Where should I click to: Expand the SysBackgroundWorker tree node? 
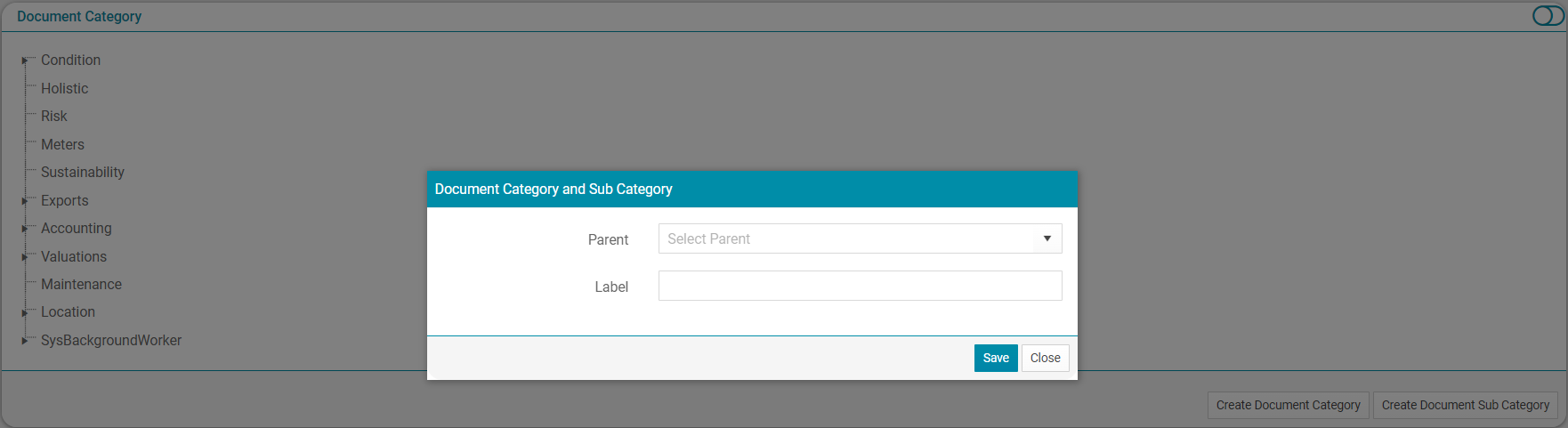click(x=25, y=341)
